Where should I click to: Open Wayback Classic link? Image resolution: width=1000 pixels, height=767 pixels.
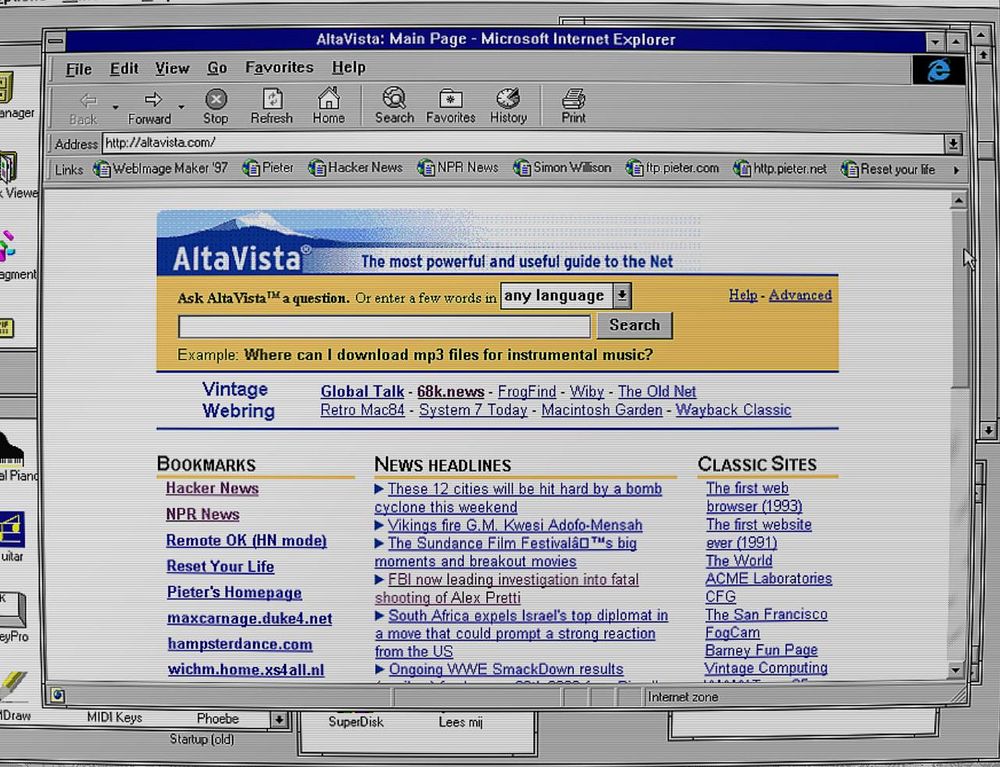(x=733, y=410)
